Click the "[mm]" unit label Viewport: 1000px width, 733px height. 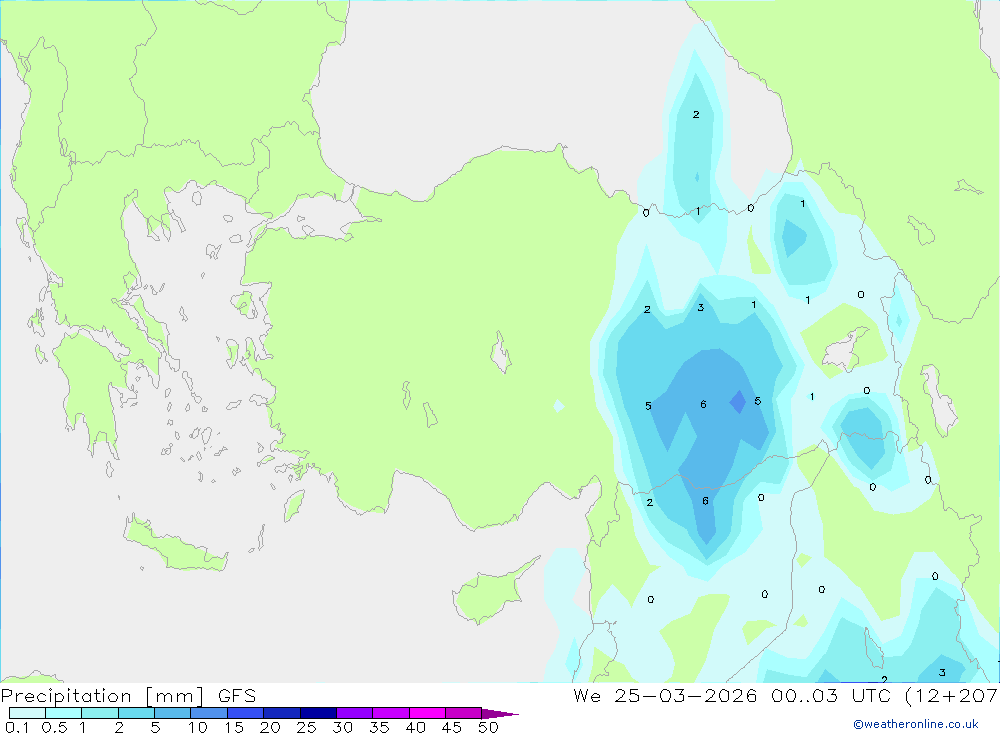click(x=175, y=696)
